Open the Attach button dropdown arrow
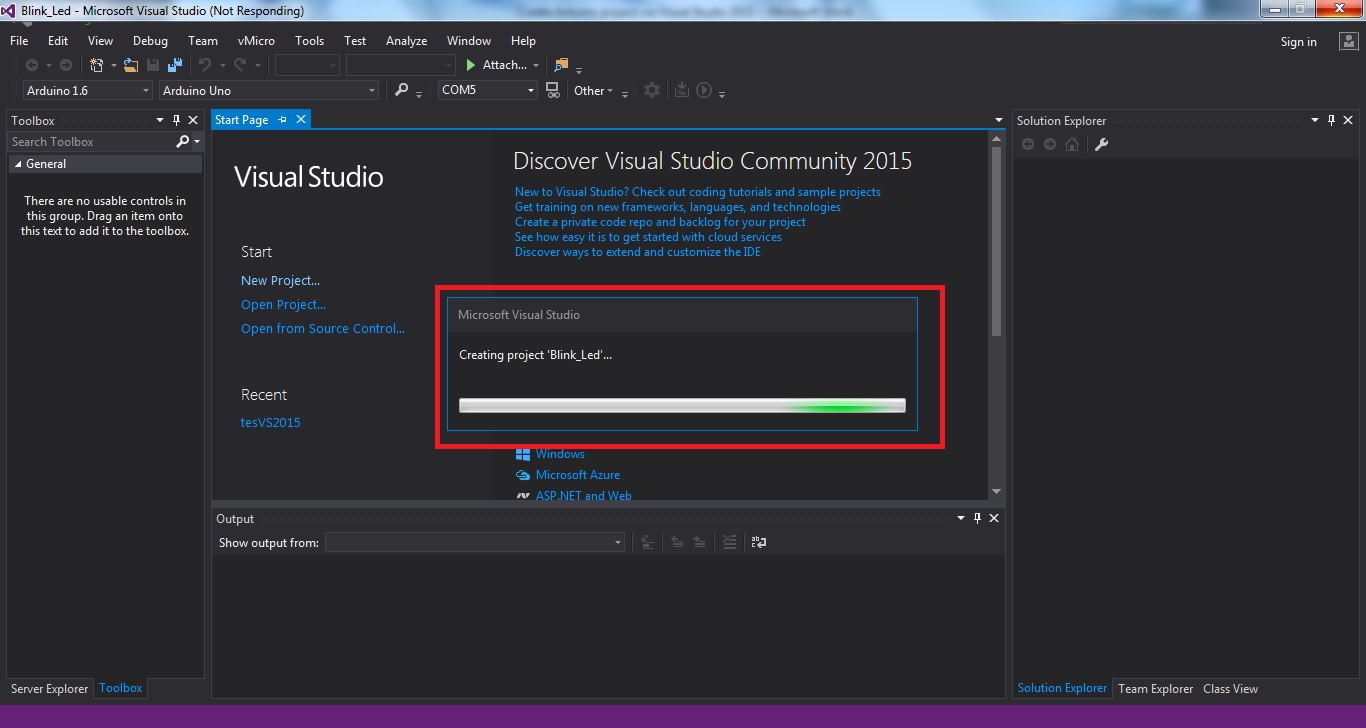The height and width of the screenshot is (728, 1366). pyautogui.click(x=536, y=65)
